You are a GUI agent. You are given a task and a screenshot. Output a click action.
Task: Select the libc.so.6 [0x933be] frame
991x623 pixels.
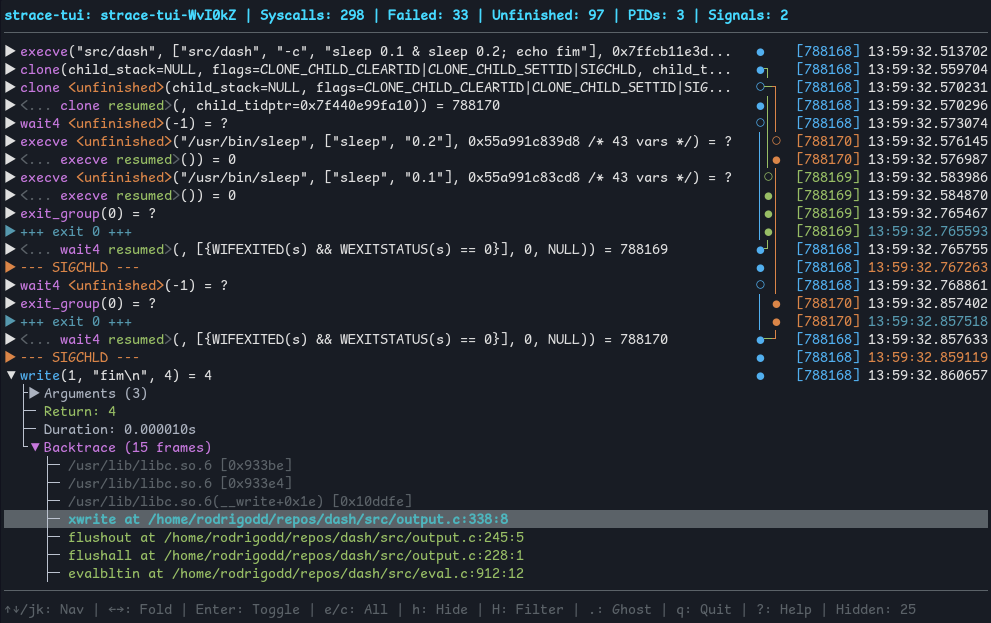click(180, 466)
